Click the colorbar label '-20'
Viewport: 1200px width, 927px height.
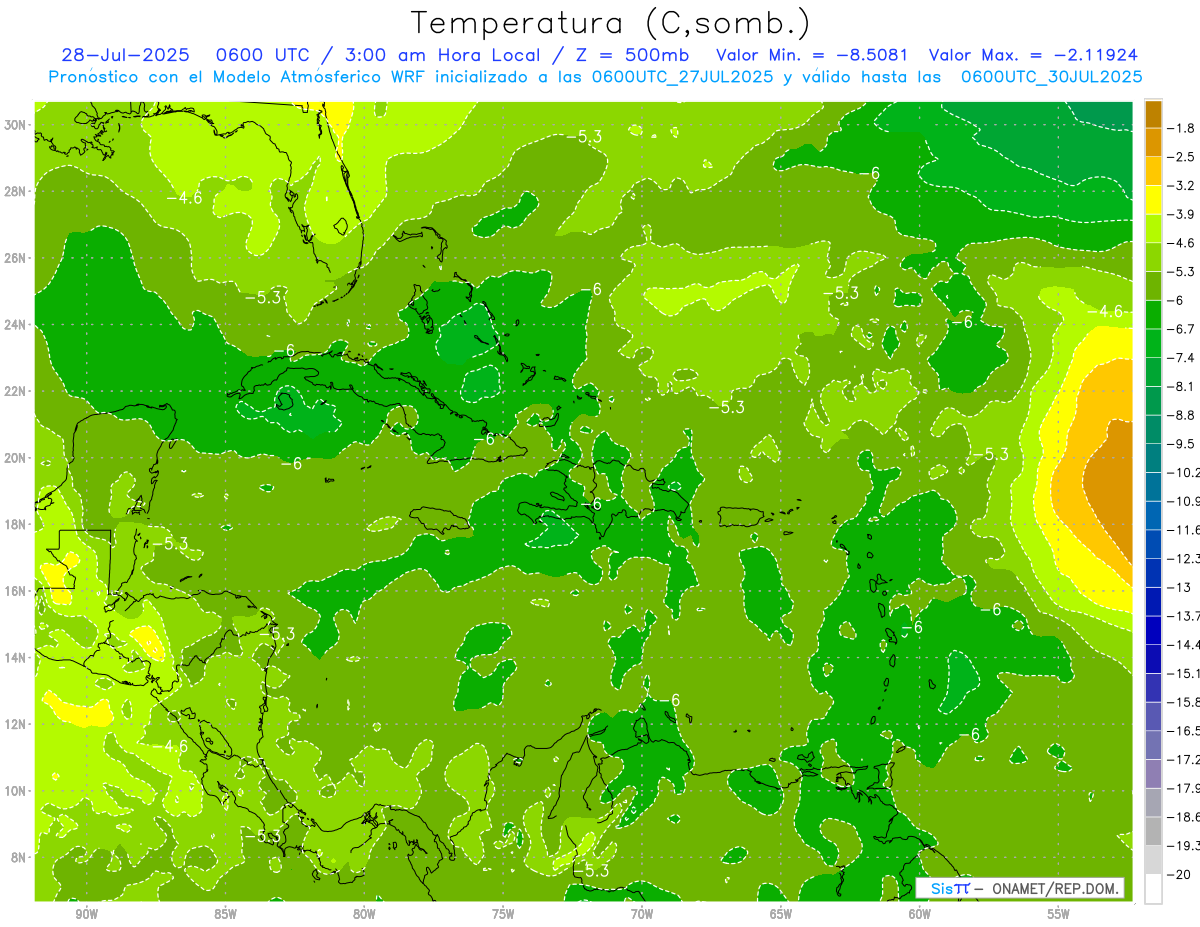[1179, 874]
